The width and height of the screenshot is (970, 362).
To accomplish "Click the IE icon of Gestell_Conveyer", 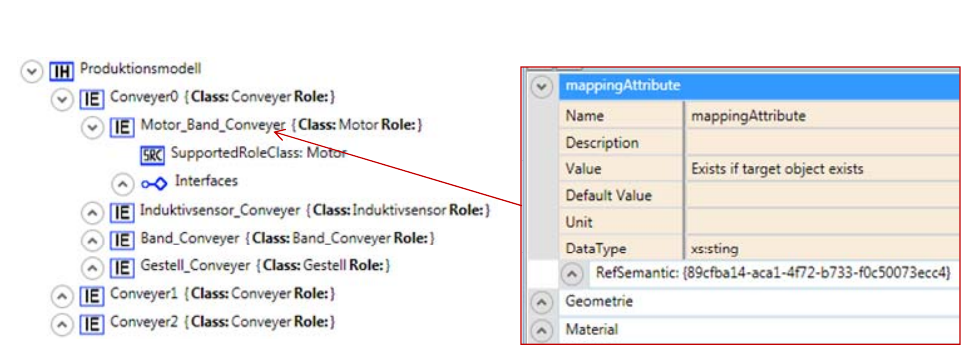I will click(122, 267).
